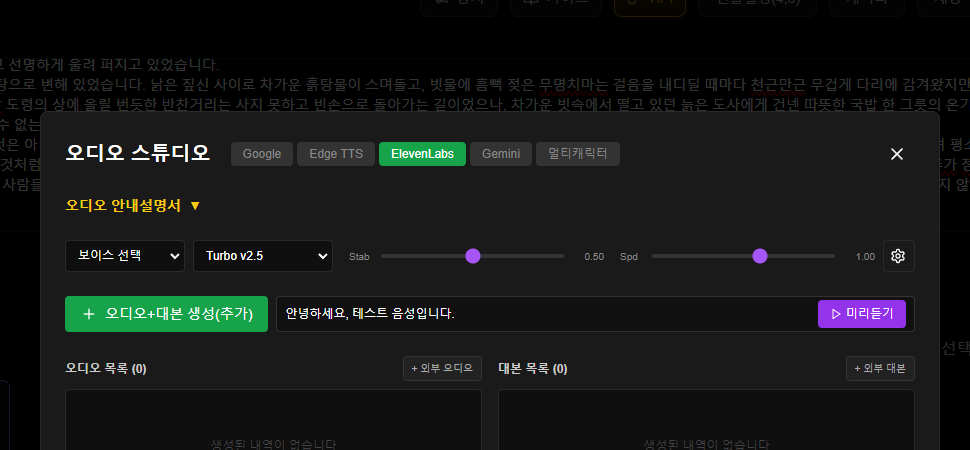Screen dimensions: 970x450
Task: Click the empty 오디오 목록 list panel
Action: [273, 420]
